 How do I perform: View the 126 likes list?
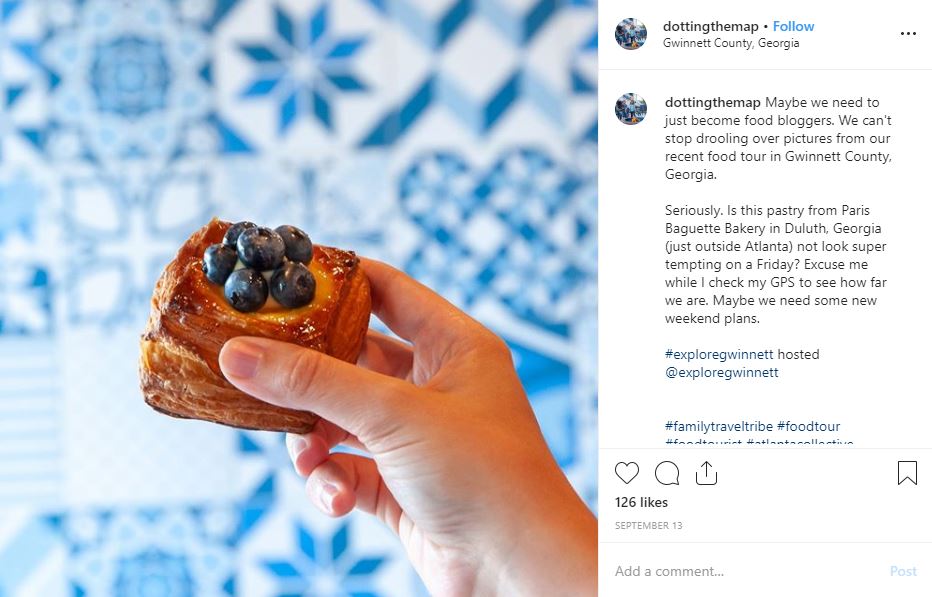point(641,502)
